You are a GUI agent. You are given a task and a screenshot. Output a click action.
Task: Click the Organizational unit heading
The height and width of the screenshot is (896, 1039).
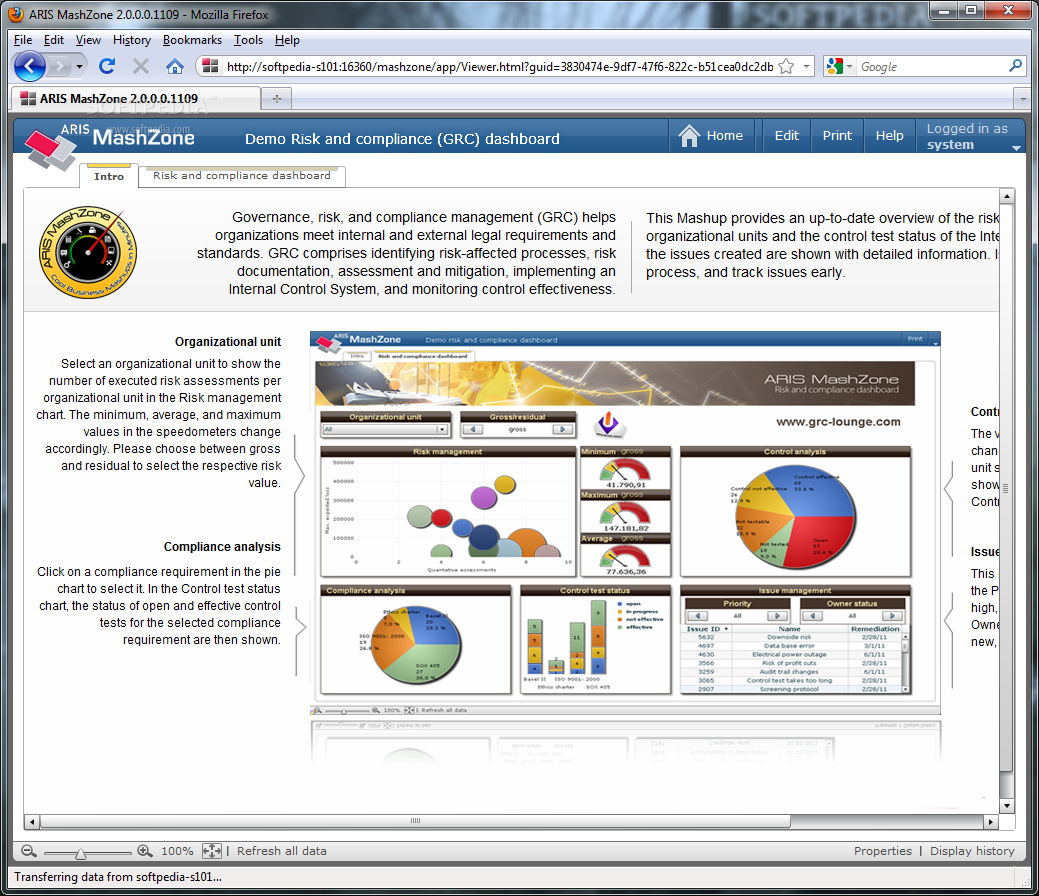[x=228, y=342]
